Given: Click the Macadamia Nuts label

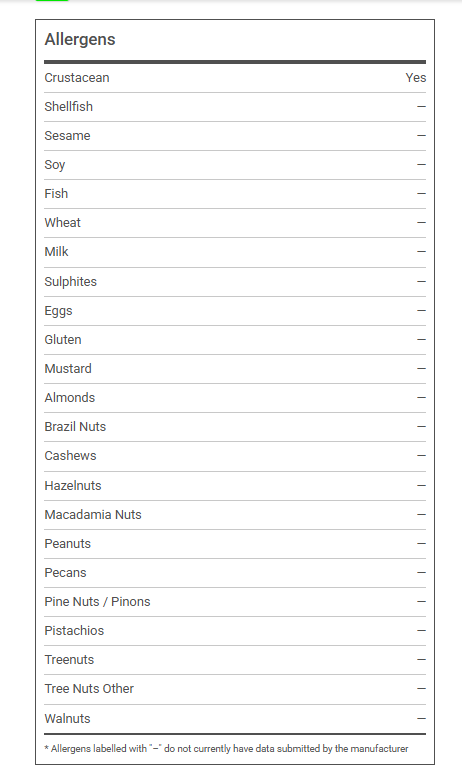Looking at the screenshot, I should [93, 514].
